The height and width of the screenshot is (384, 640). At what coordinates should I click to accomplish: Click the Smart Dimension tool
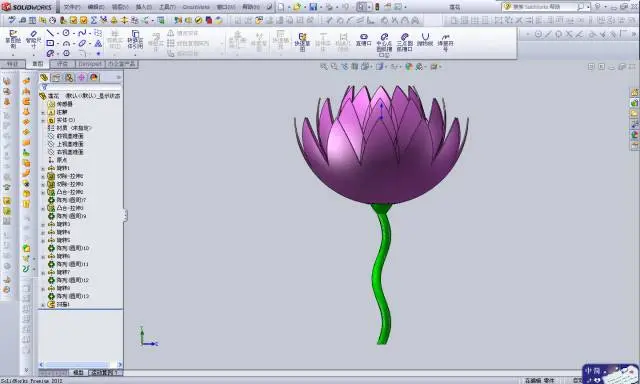33,40
